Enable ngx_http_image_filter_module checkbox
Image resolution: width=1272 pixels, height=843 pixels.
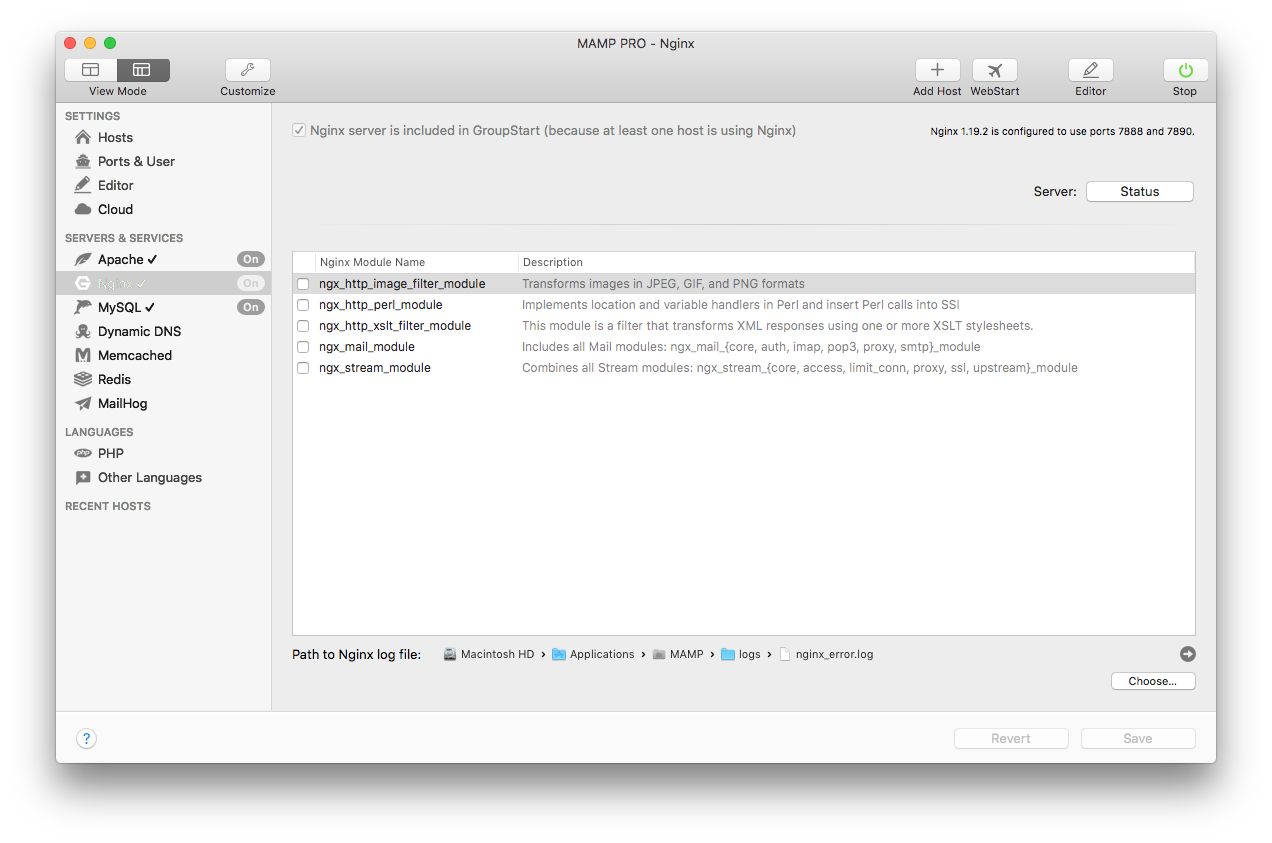303,284
